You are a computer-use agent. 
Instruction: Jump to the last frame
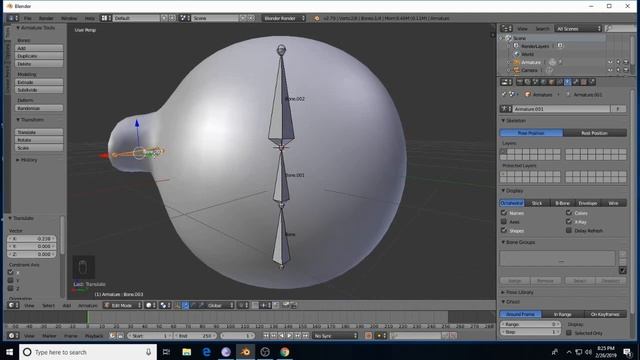coord(306,336)
